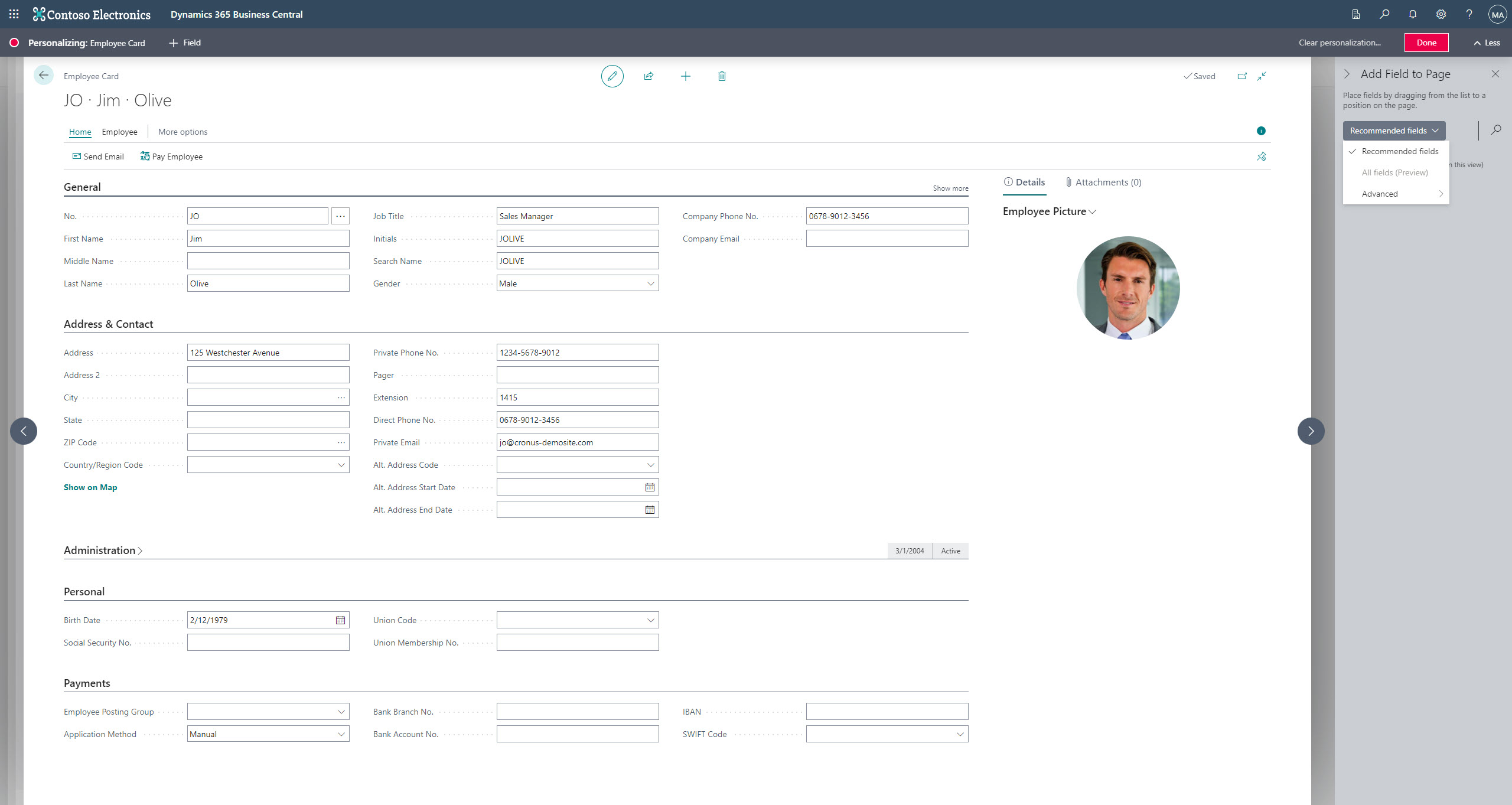Toggle Recommended fields dropdown button
Screen dimensions: 1512x805
(1394, 131)
